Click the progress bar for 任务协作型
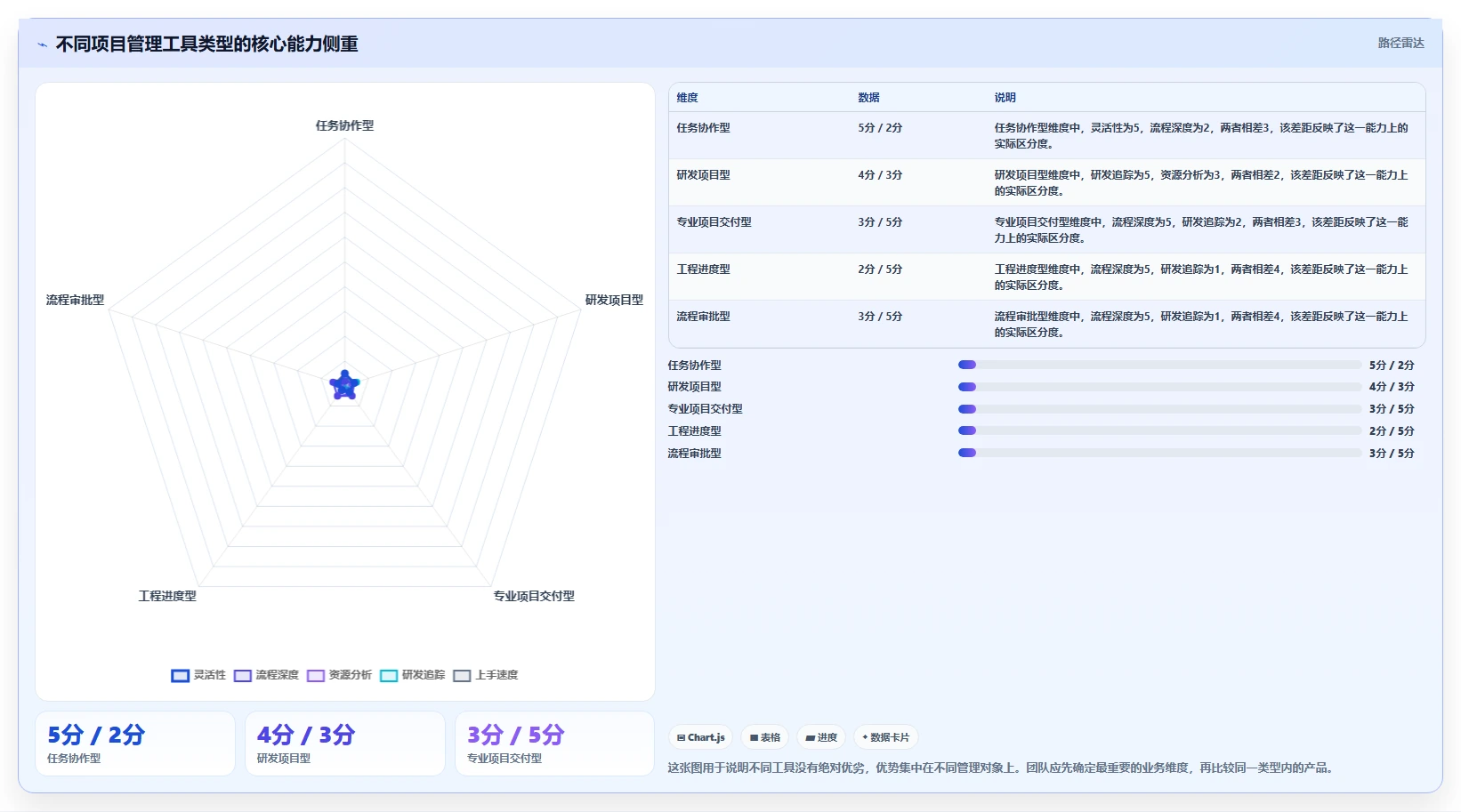The image size is (1461, 812). coord(1159,365)
